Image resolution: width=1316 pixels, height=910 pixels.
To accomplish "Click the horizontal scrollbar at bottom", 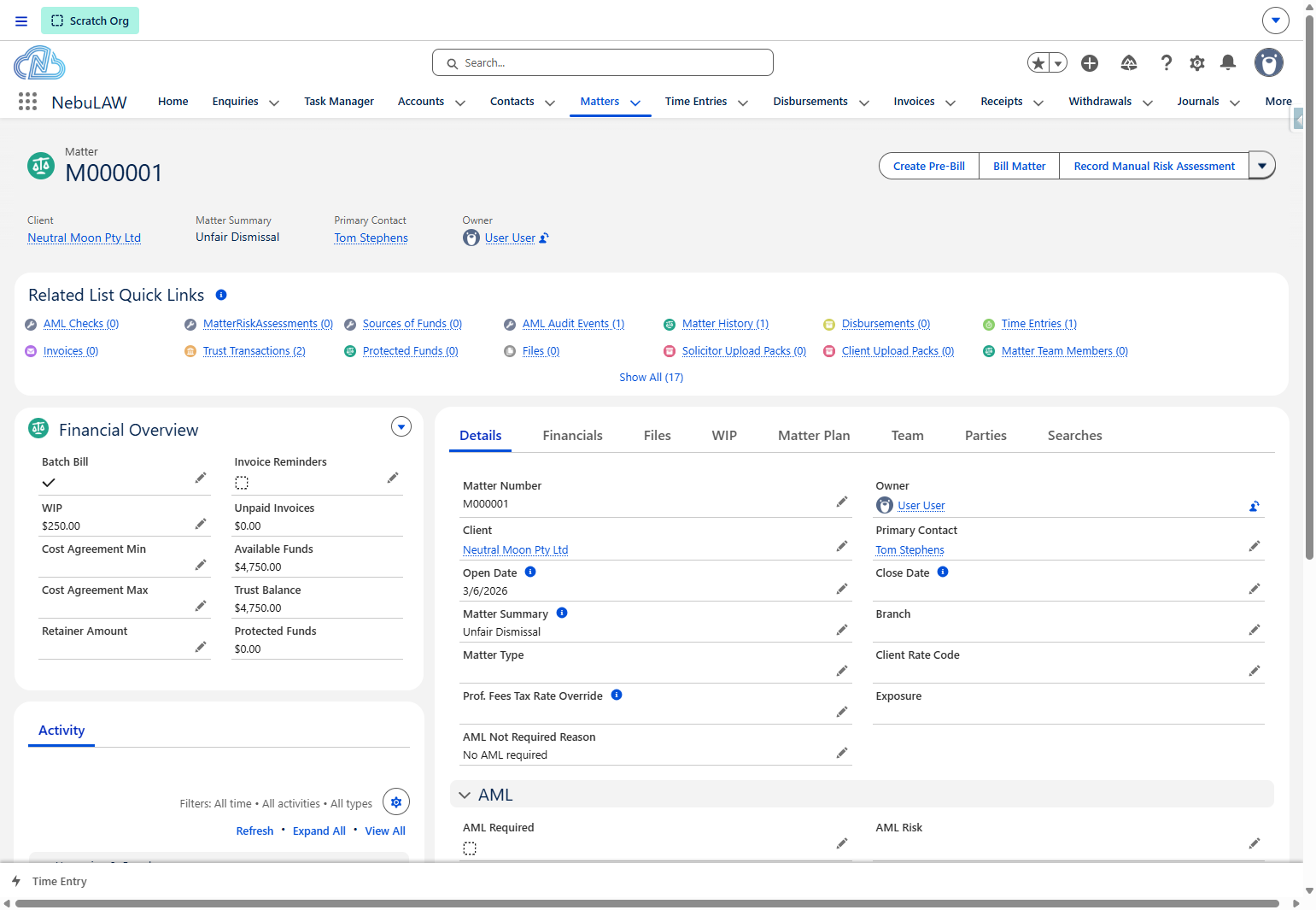I will pos(646,904).
